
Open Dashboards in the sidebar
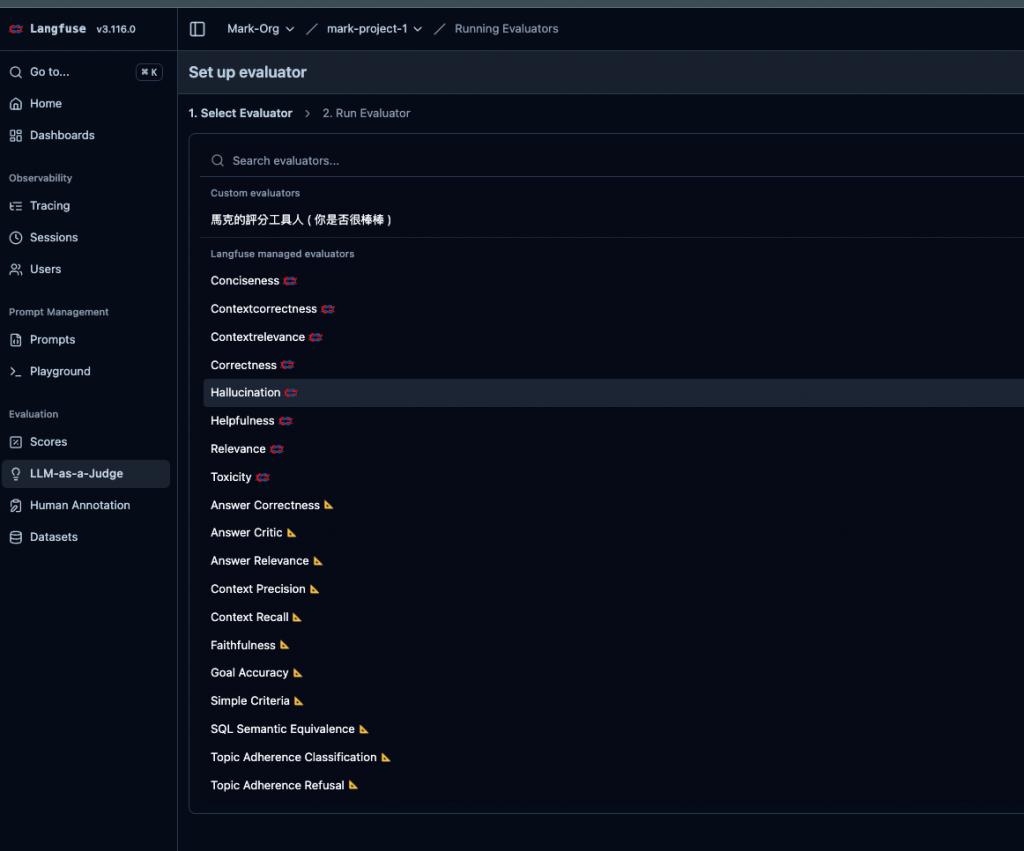point(86,135)
